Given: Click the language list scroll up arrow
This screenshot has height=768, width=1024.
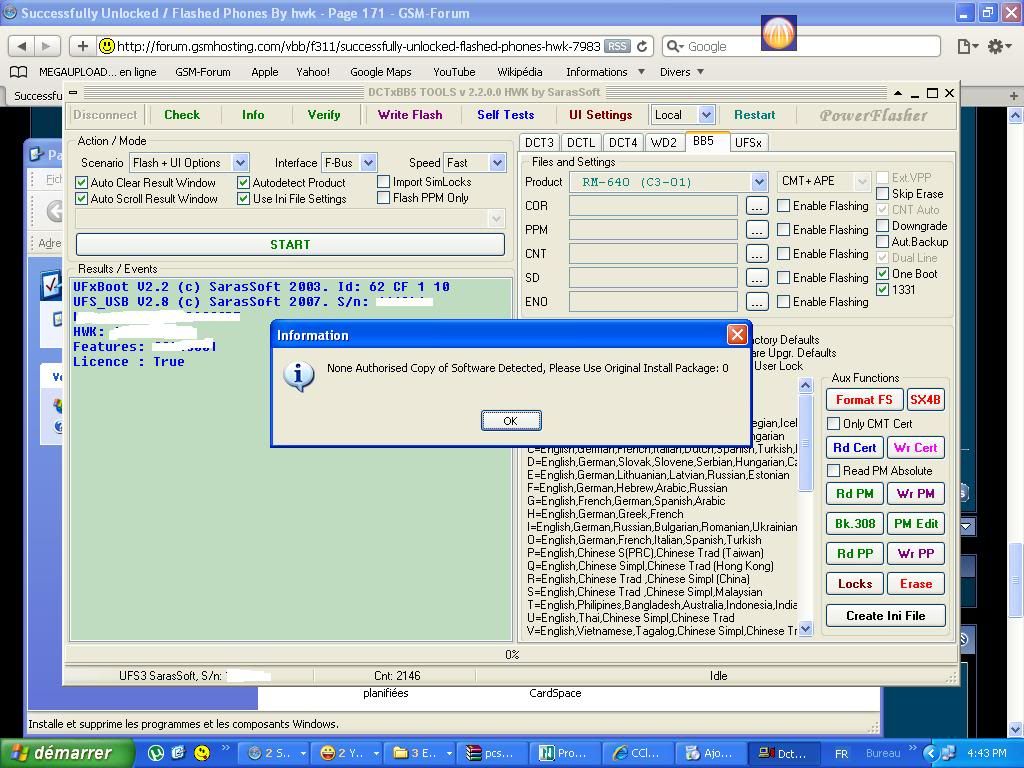Looking at the screenshot, I should coord(806,385).
